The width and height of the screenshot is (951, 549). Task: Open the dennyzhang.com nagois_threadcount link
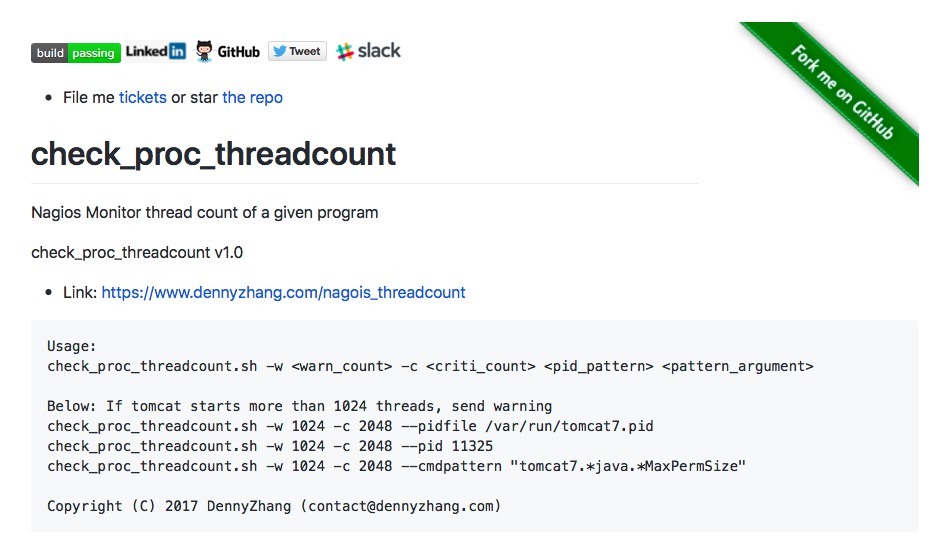283,292
